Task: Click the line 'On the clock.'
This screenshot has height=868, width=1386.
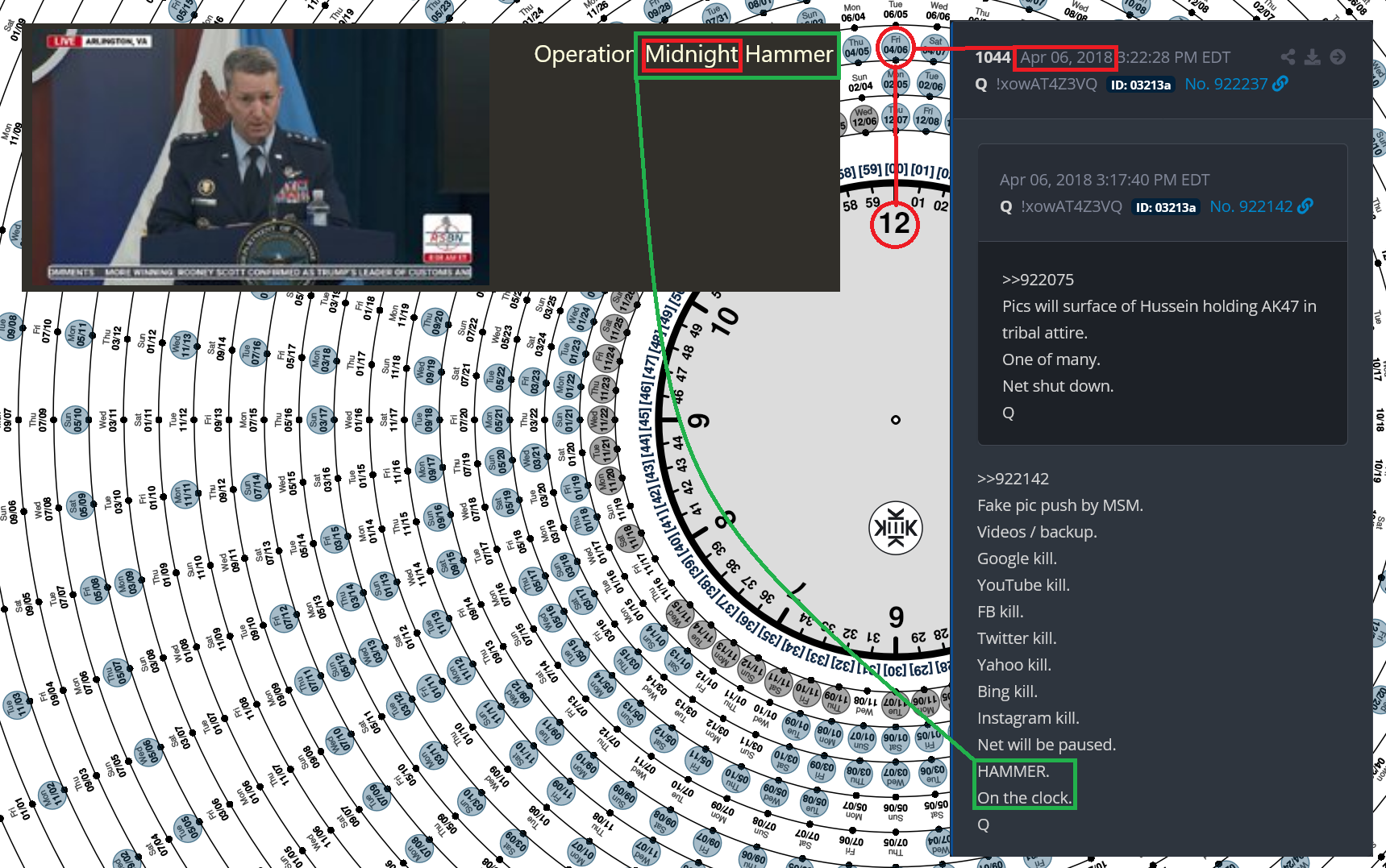Action: coord(1025,798)
